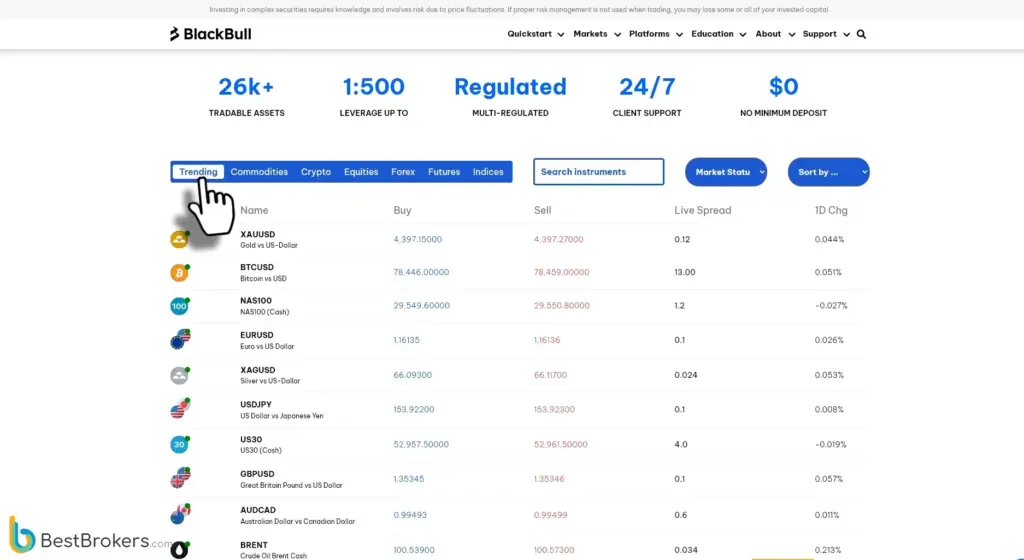Click the USDJPY instrument name
This screenshot has height=560, width=1024.
(256, 405)
